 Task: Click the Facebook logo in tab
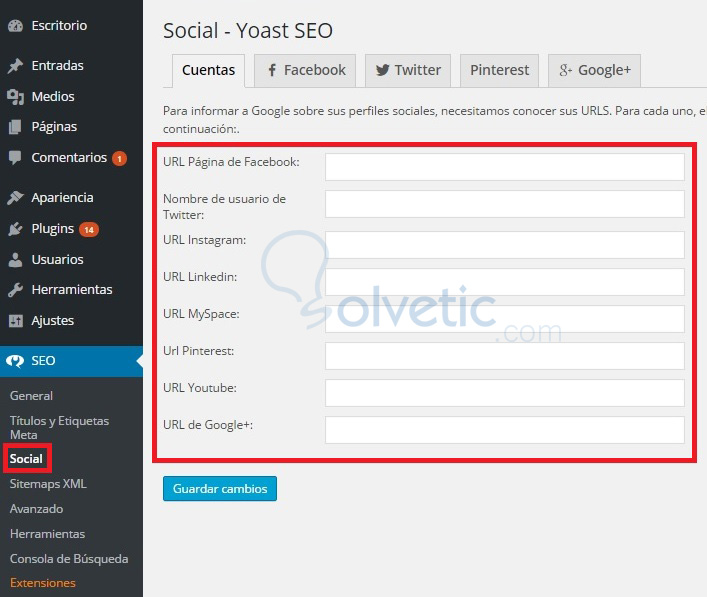point(272,70)
